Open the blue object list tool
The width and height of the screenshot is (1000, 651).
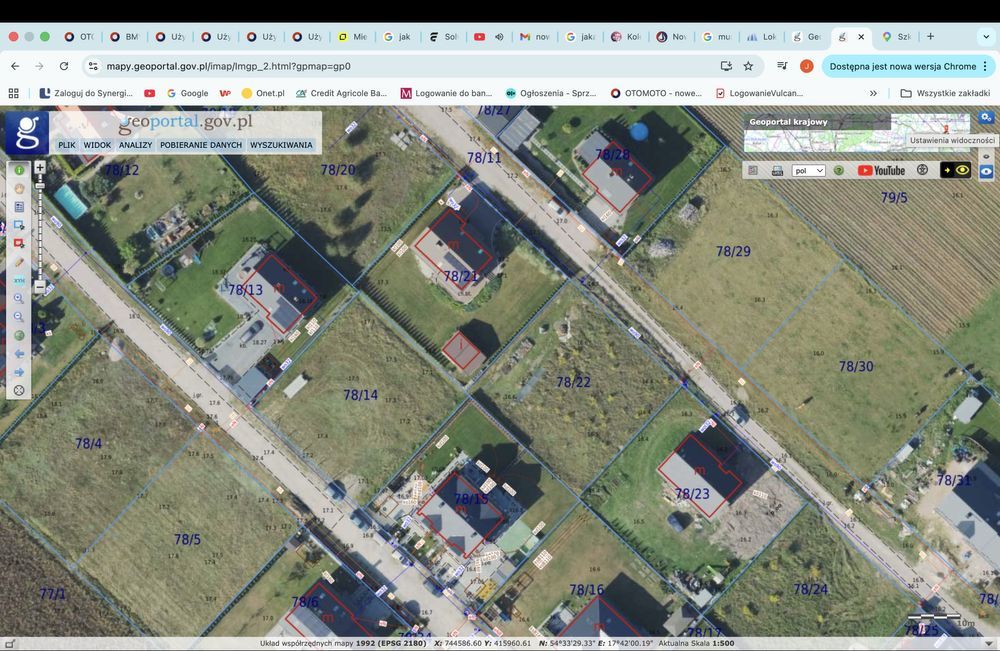point(19,207)
